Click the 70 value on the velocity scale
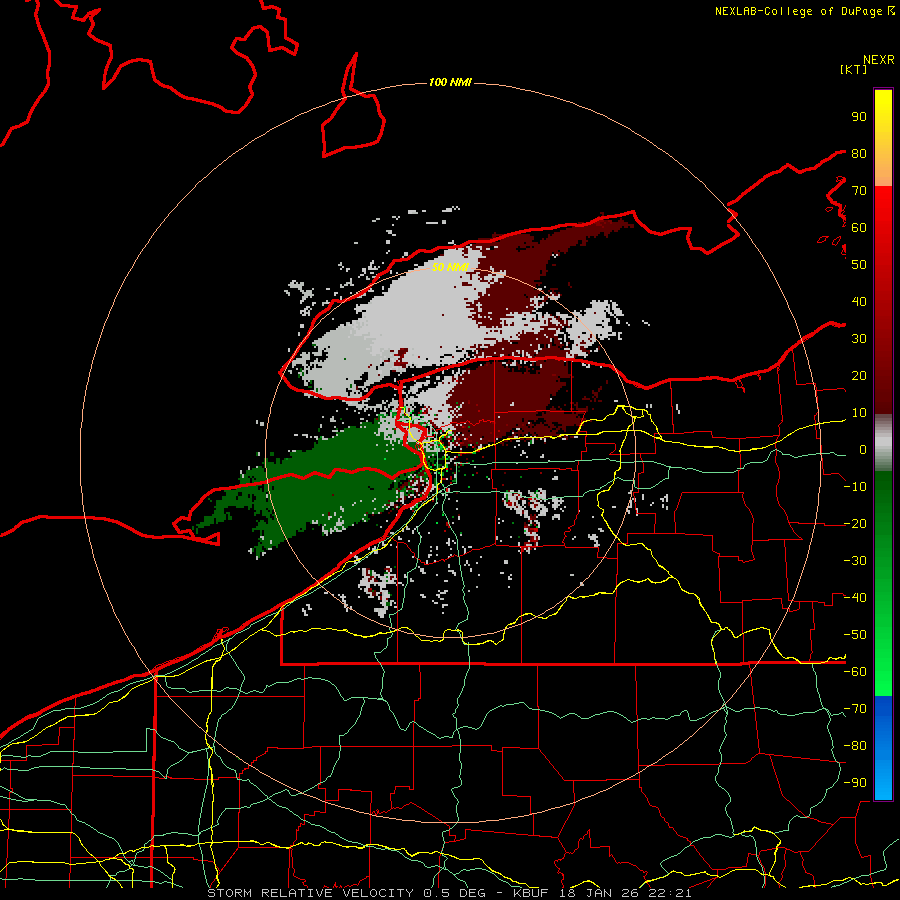Image resolution: width=900 pixels, height=900 pixels. 859,191
